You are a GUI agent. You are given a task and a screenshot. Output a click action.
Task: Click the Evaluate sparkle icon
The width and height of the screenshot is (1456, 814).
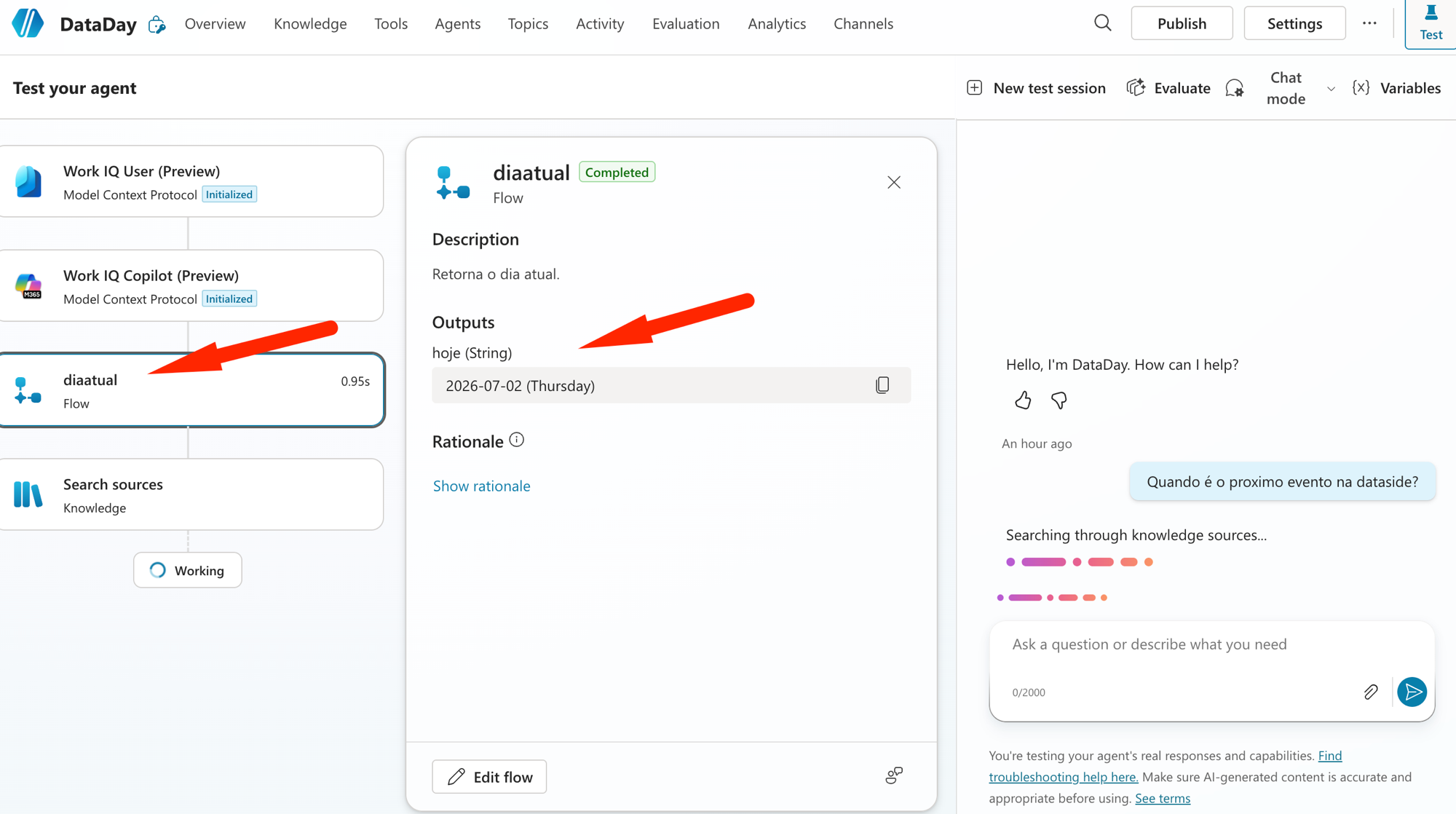(x=1136, y=88)
